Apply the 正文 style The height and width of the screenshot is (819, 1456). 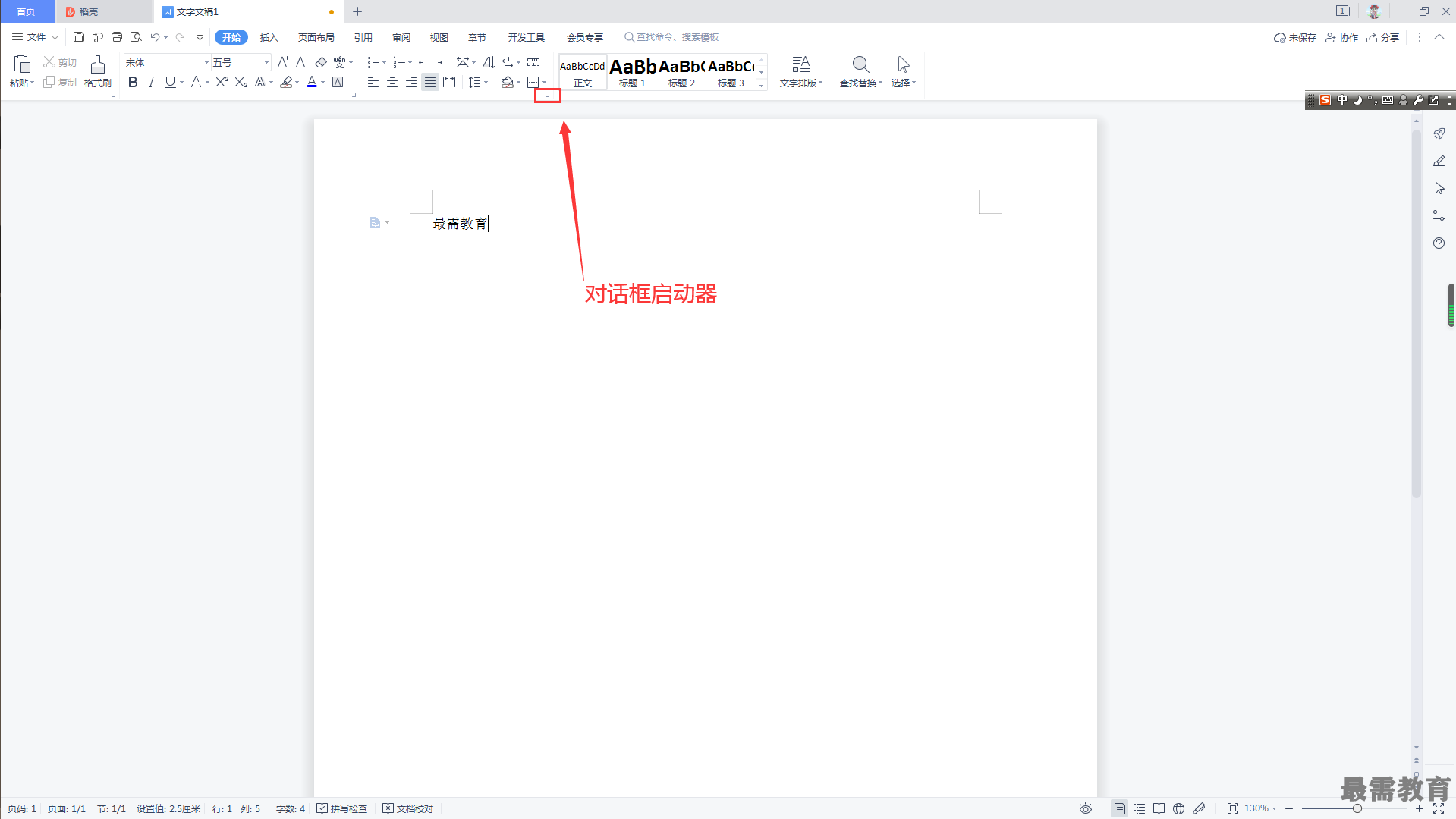tap(583, 73)
